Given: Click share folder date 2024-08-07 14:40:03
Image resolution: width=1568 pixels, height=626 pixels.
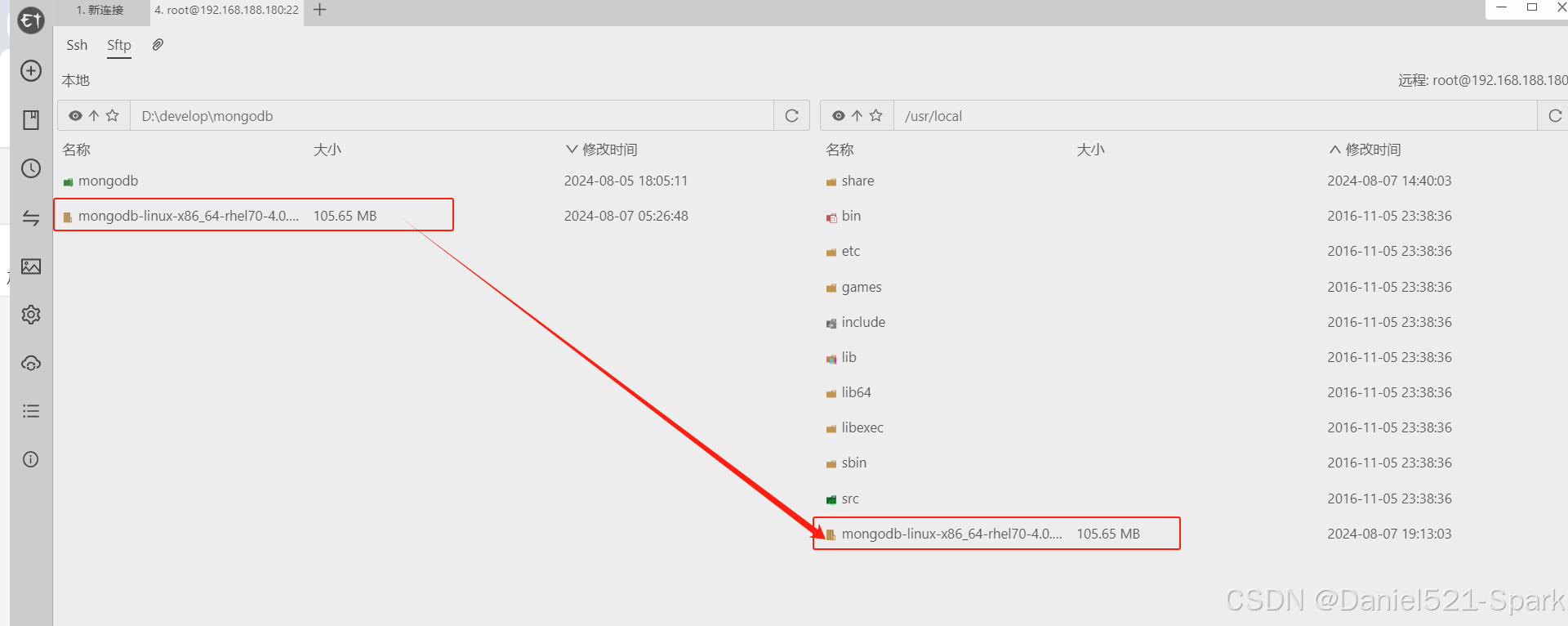Looking at the screenshot, I should pos(1389,181).
